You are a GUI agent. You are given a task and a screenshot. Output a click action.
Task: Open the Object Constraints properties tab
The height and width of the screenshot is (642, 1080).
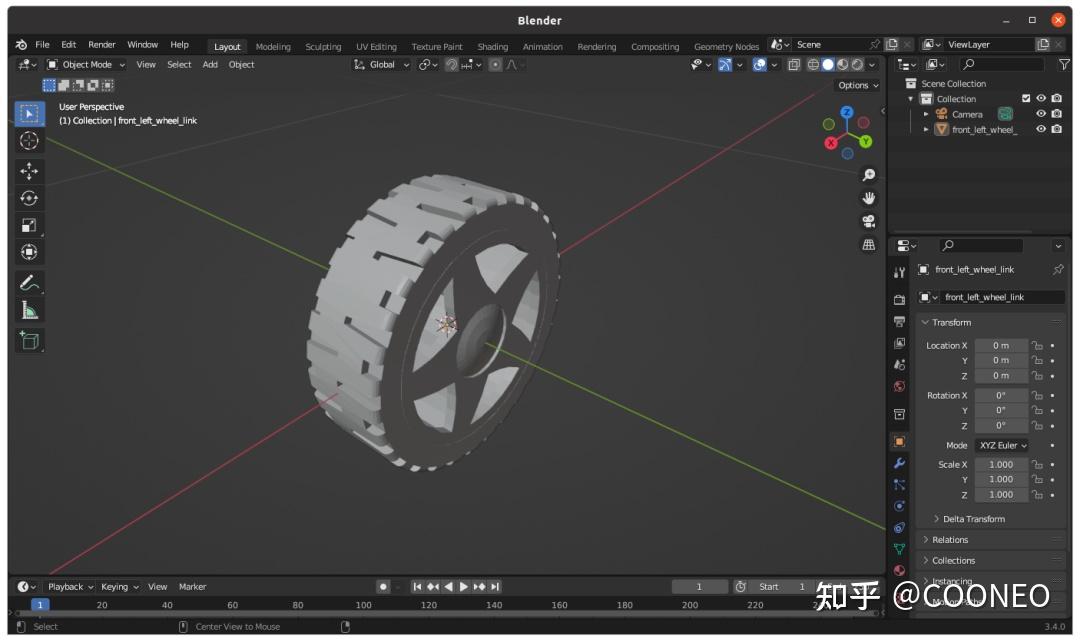pyautogui.click(x=900, y=528)
